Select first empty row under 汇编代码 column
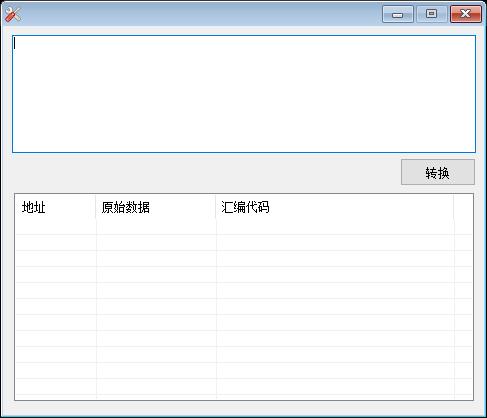This screenshot has height=418, width=487. tap(335, 227)
